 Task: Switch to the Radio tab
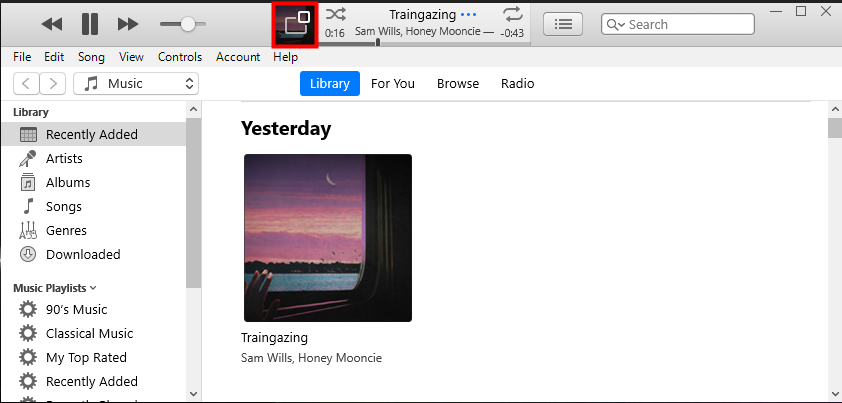click(518, 84)
